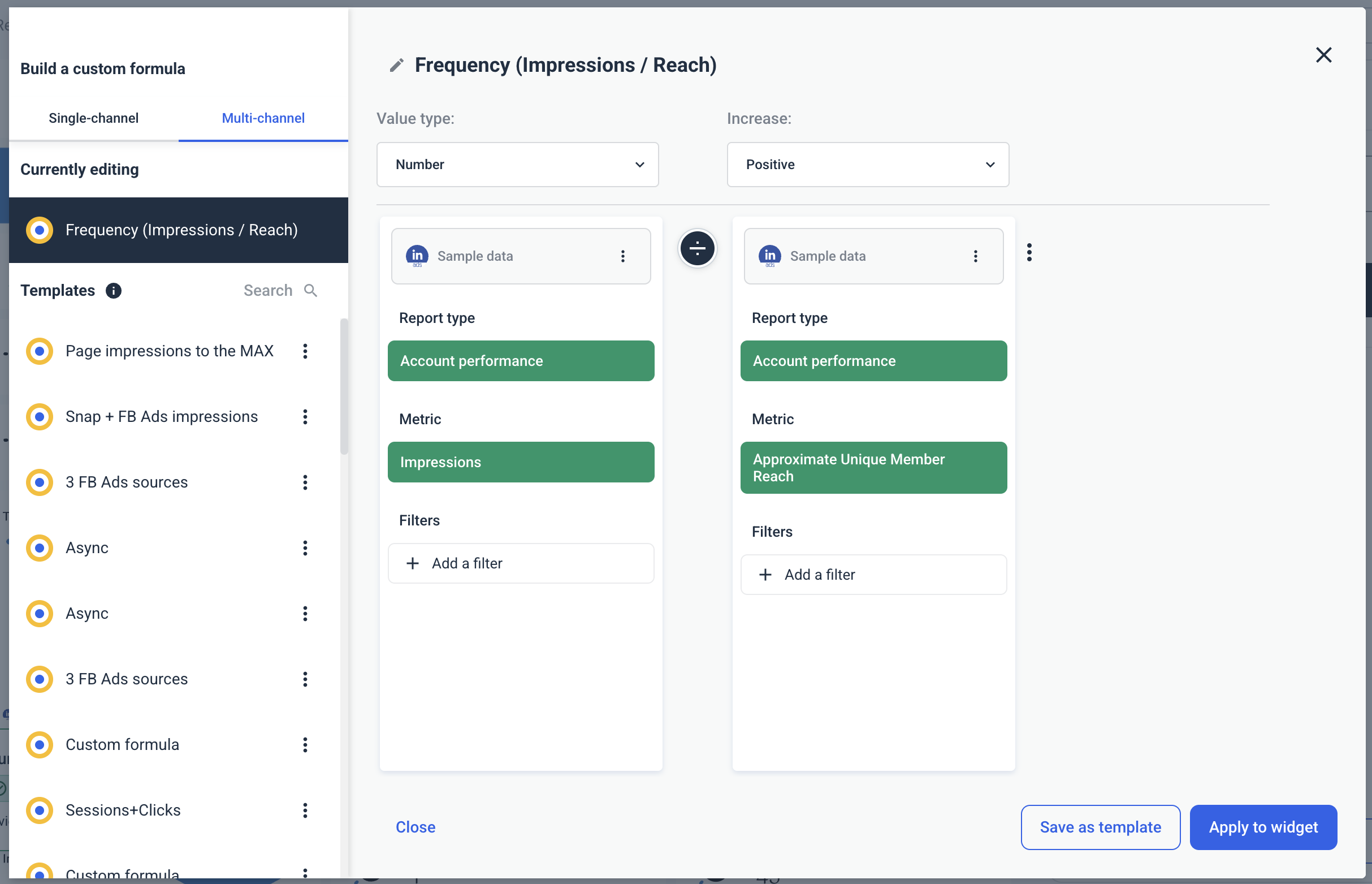Image resolution: width=1372 pixels, height=884 pixels.
Task: Click the division operator icon between the two cards
Action: pyautogui.click(x=697, y=248)
